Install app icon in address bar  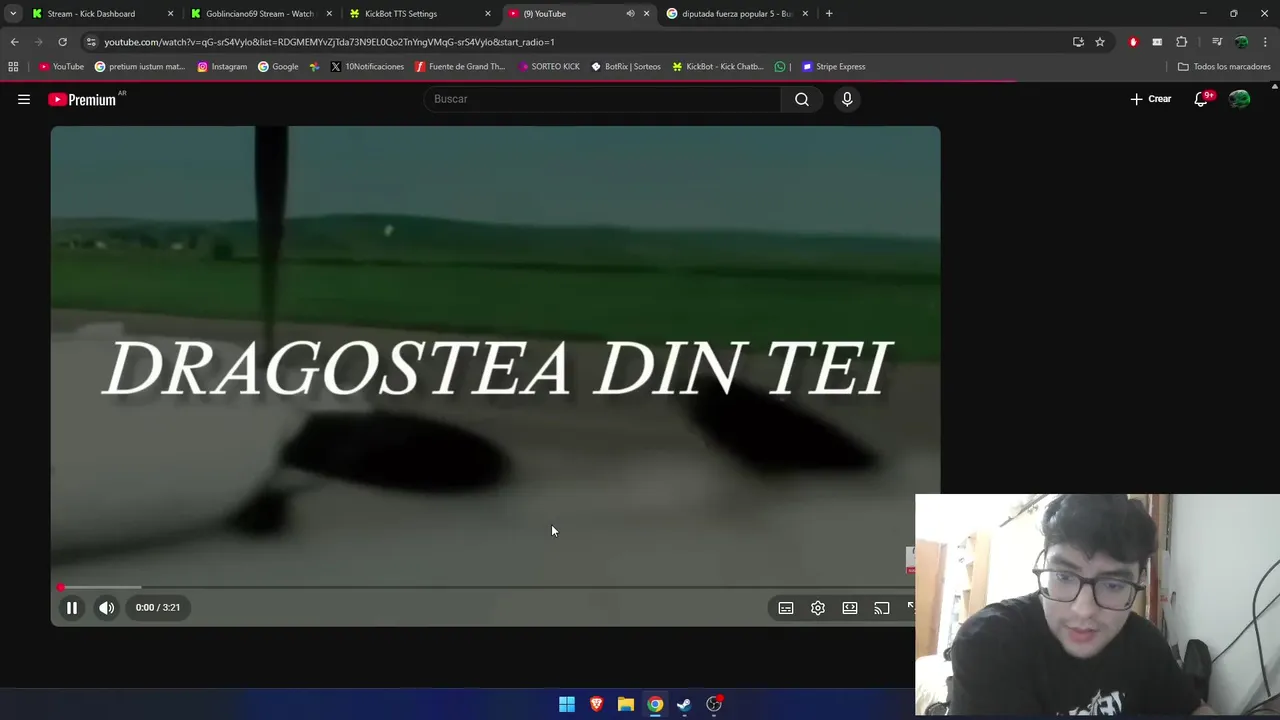click(1078, 42)
